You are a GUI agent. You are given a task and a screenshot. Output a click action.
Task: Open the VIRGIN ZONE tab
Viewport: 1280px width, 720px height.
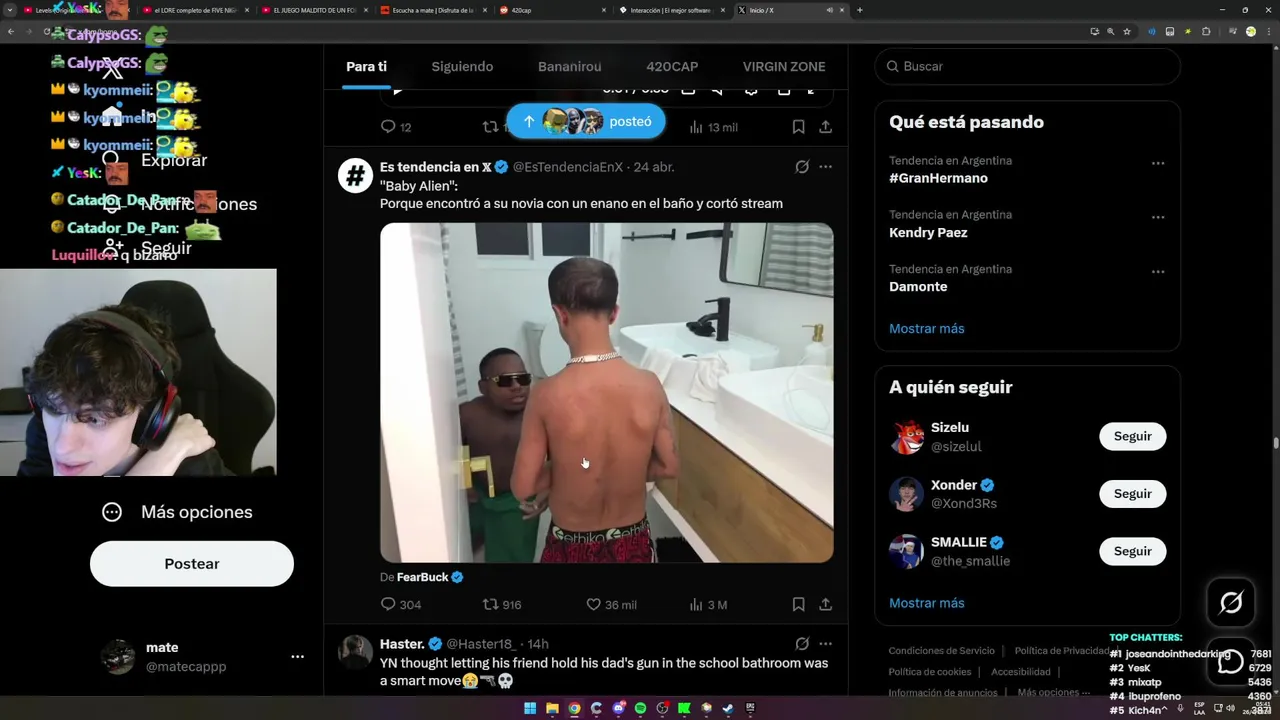(x=784, y=67)
